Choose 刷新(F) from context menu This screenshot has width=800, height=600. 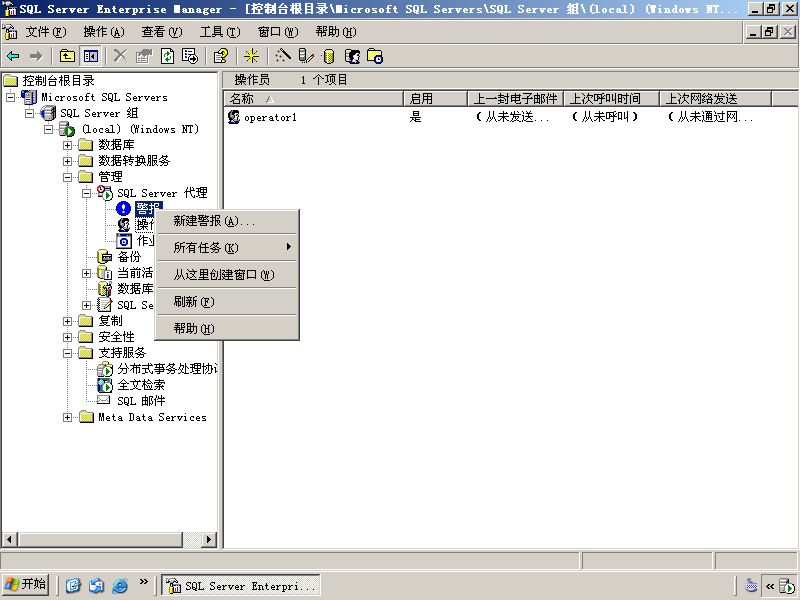click(227, 302)
